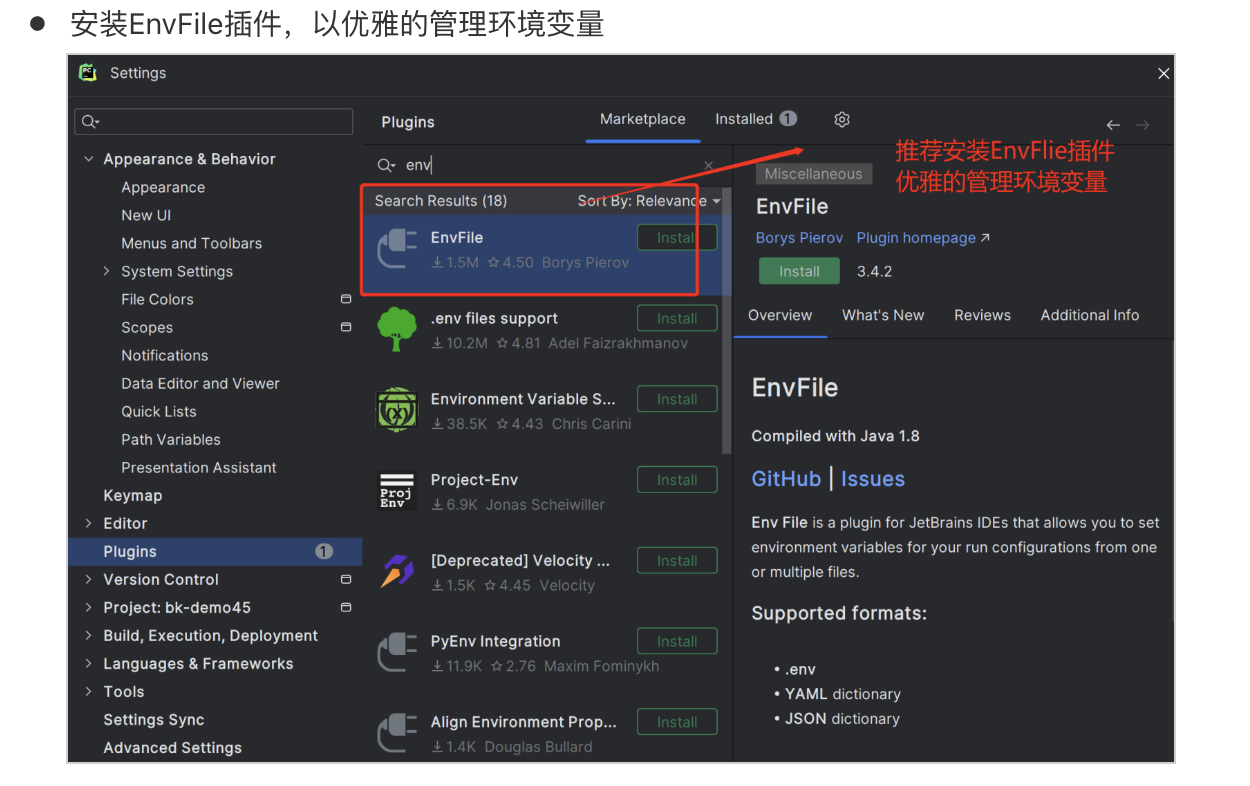Viewport: 1250px width, 786px height.
Task: Click the Deprecated Velocity plugin icon
Action: pos(397,572)
